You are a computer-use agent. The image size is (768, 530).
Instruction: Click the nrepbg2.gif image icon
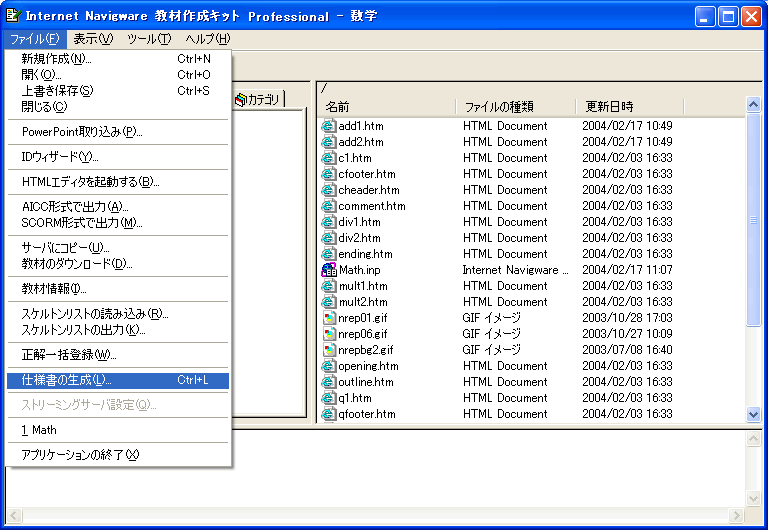[329, 350]
